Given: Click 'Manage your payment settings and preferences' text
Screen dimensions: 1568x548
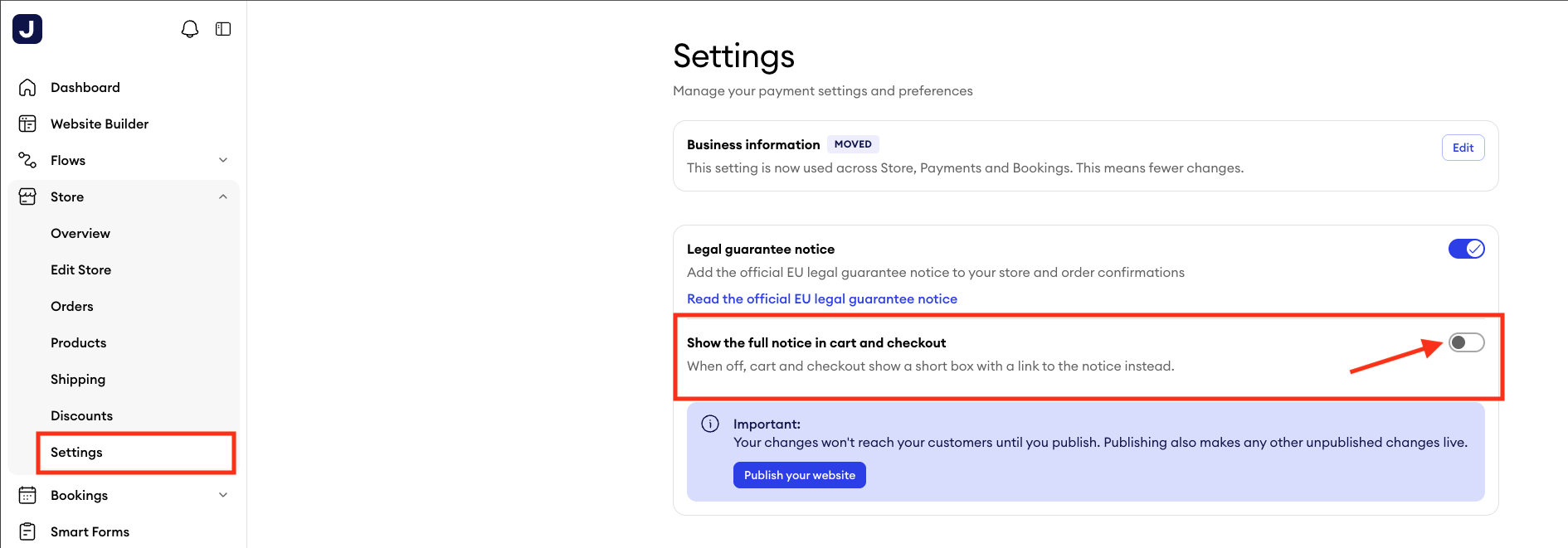Looking at the screenshot, I should (x=823, y=90).
